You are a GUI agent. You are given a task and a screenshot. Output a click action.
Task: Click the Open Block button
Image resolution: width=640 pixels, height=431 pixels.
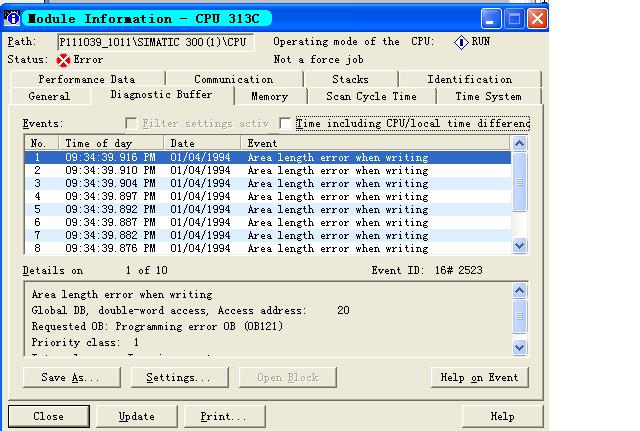(288, 378)
